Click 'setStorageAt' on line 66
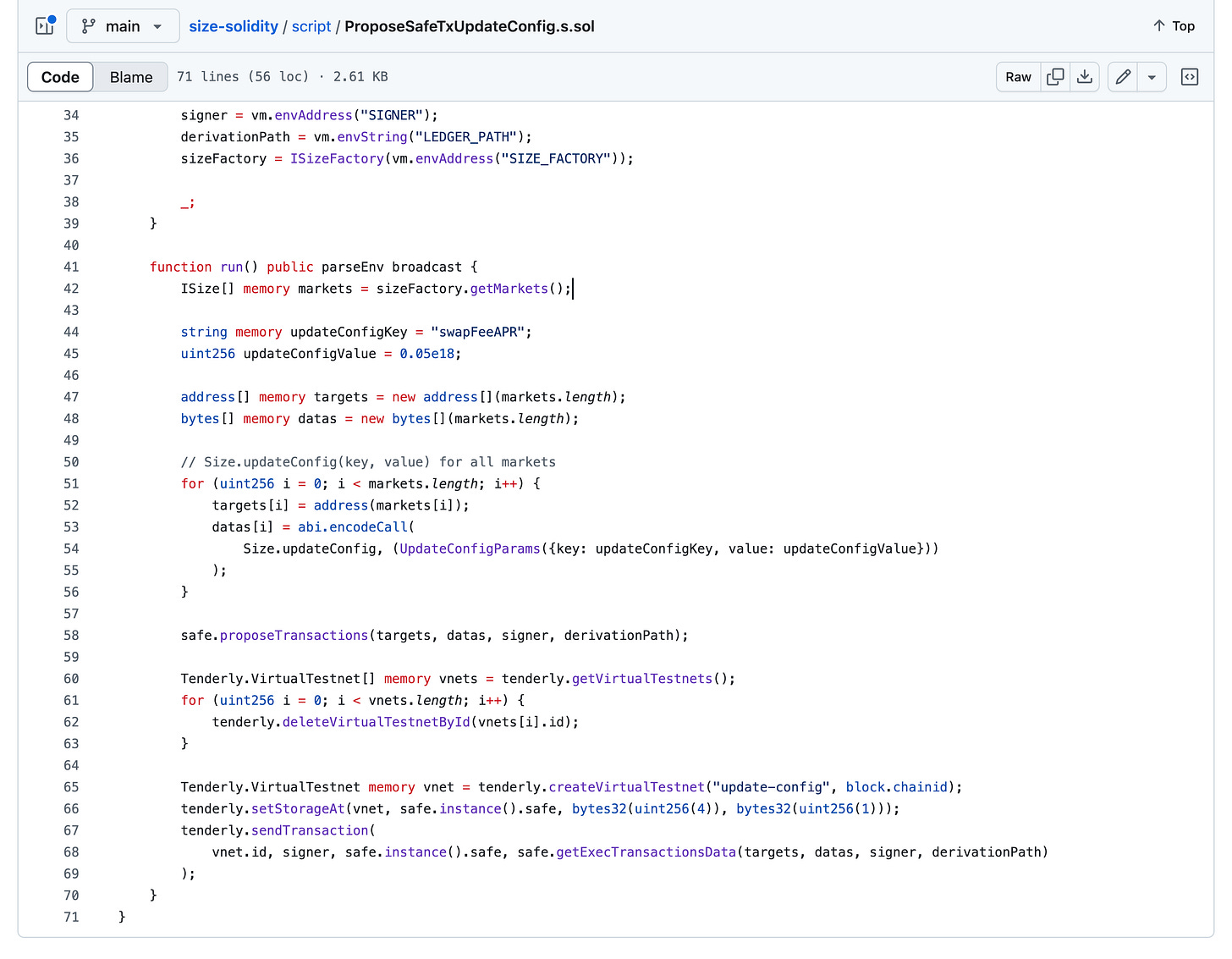The image size is (1232, 959). click(x=298, y=809)
